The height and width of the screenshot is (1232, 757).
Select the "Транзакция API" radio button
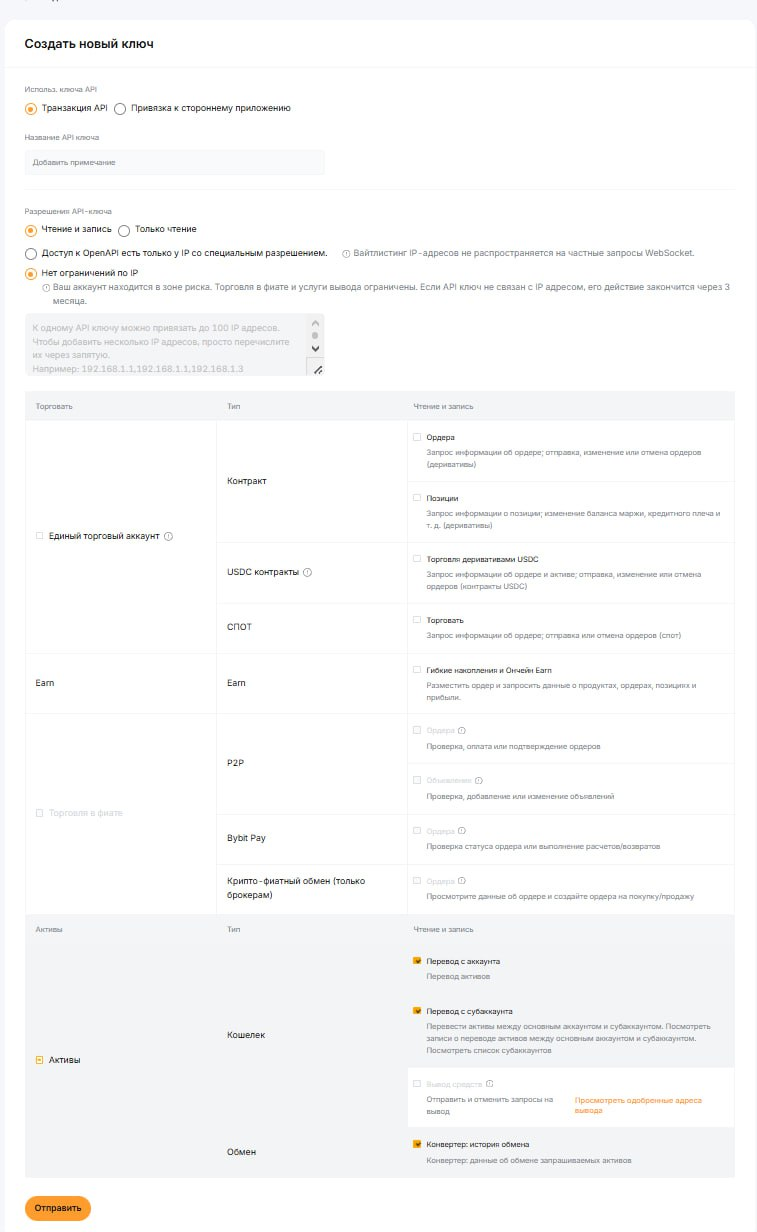pyautogui.click(x=30, y=109)
